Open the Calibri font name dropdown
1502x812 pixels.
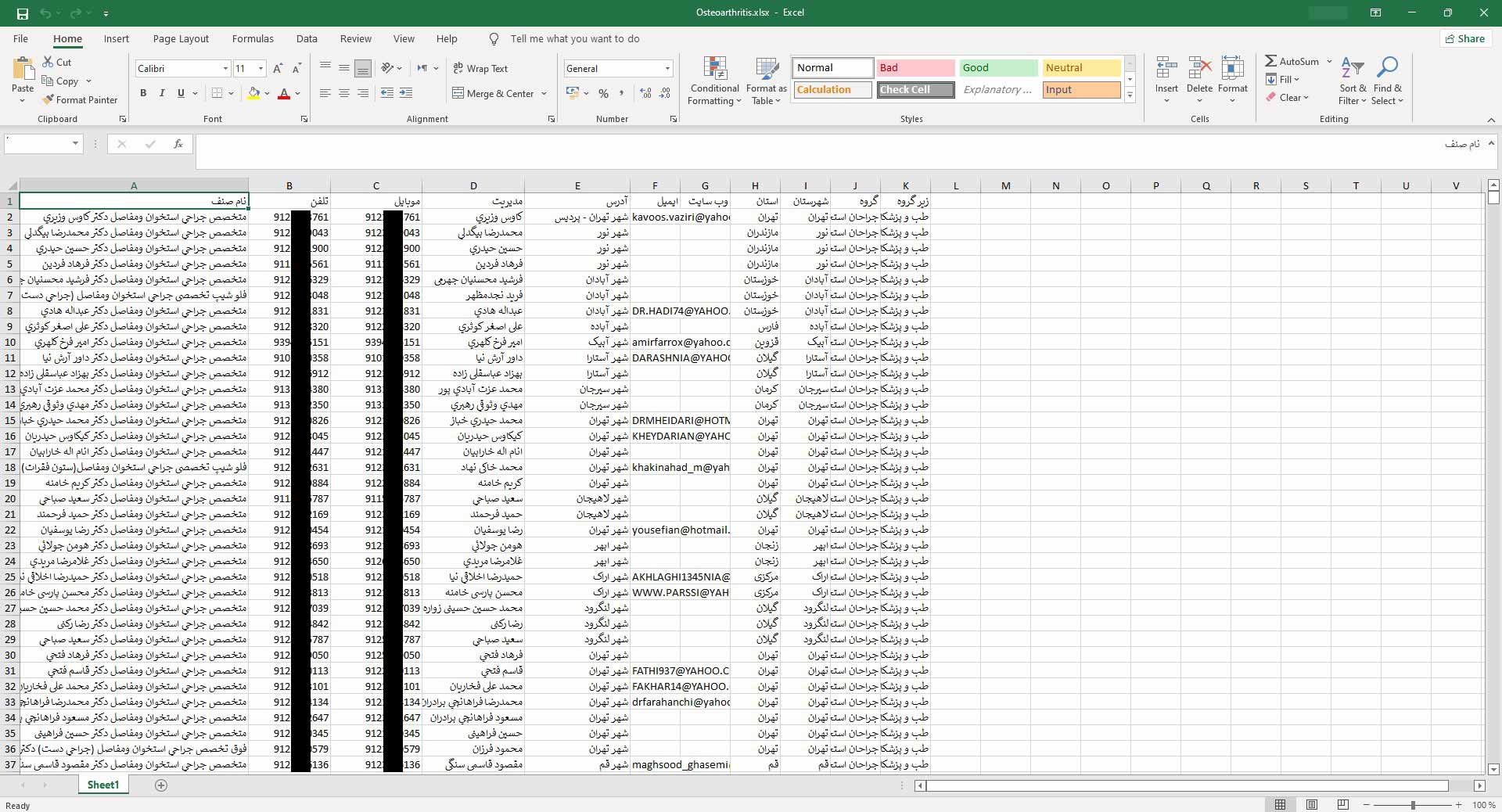[x=225, y=69]
